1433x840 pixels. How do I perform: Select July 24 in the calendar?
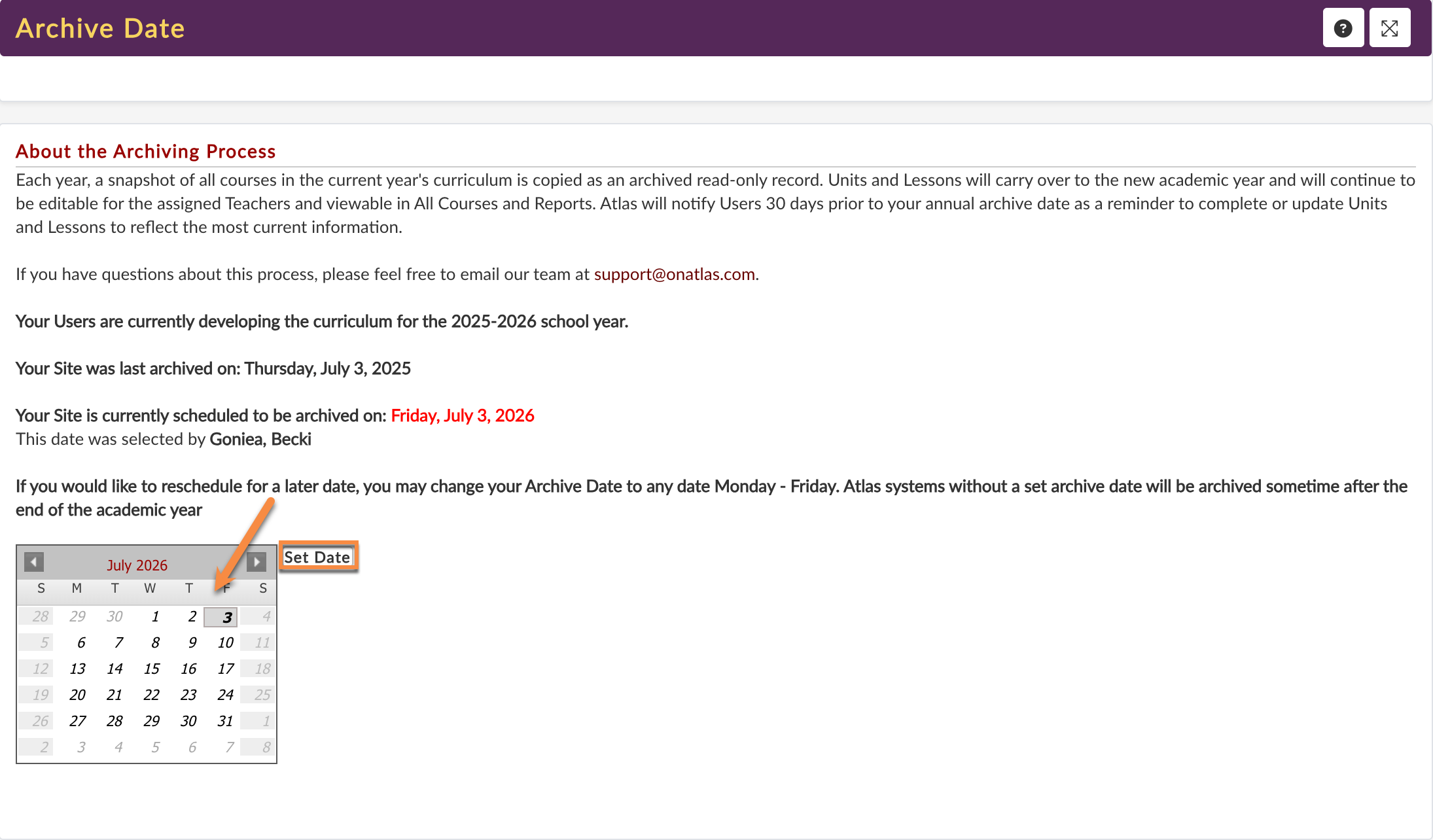click(225, 695)
